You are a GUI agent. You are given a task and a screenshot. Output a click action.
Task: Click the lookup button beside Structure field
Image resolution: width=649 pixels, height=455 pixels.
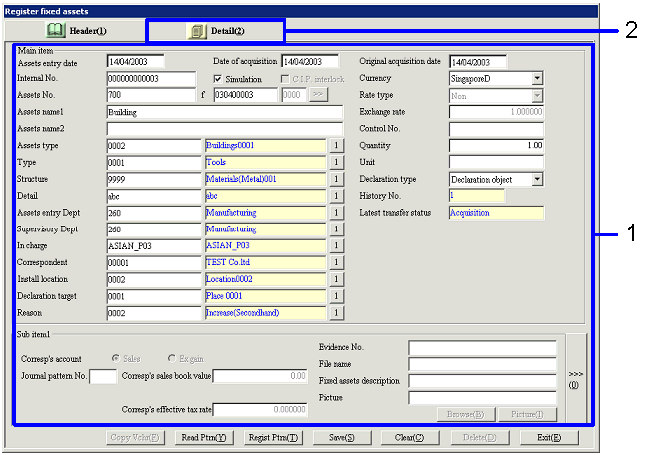coord(336,179)
